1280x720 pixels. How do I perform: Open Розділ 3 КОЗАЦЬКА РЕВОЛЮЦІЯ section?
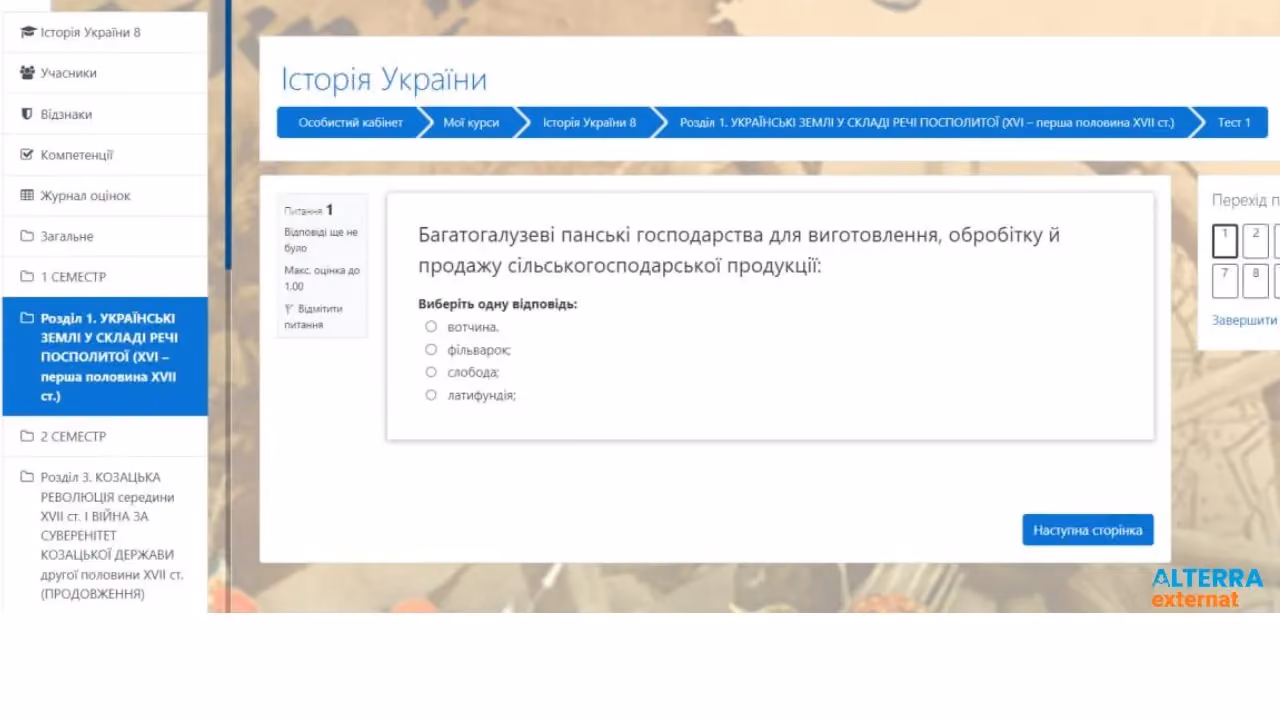click(x=105, y=535)
